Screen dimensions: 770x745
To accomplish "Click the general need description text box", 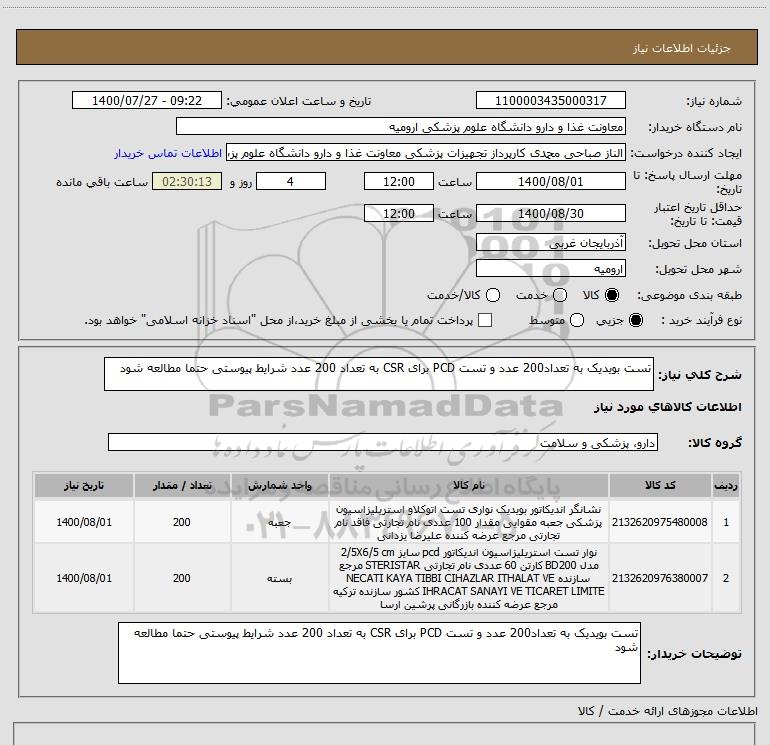I will coord(379,374).
